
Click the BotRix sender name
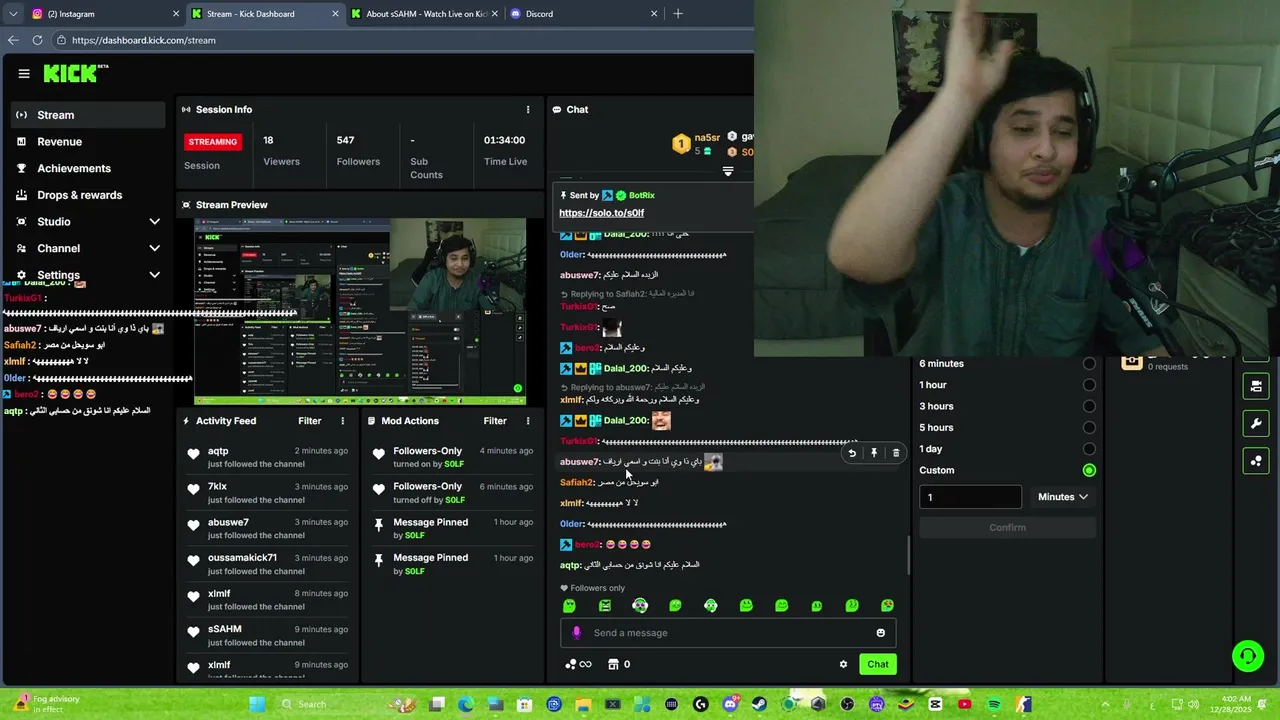[x=641, y=195]
